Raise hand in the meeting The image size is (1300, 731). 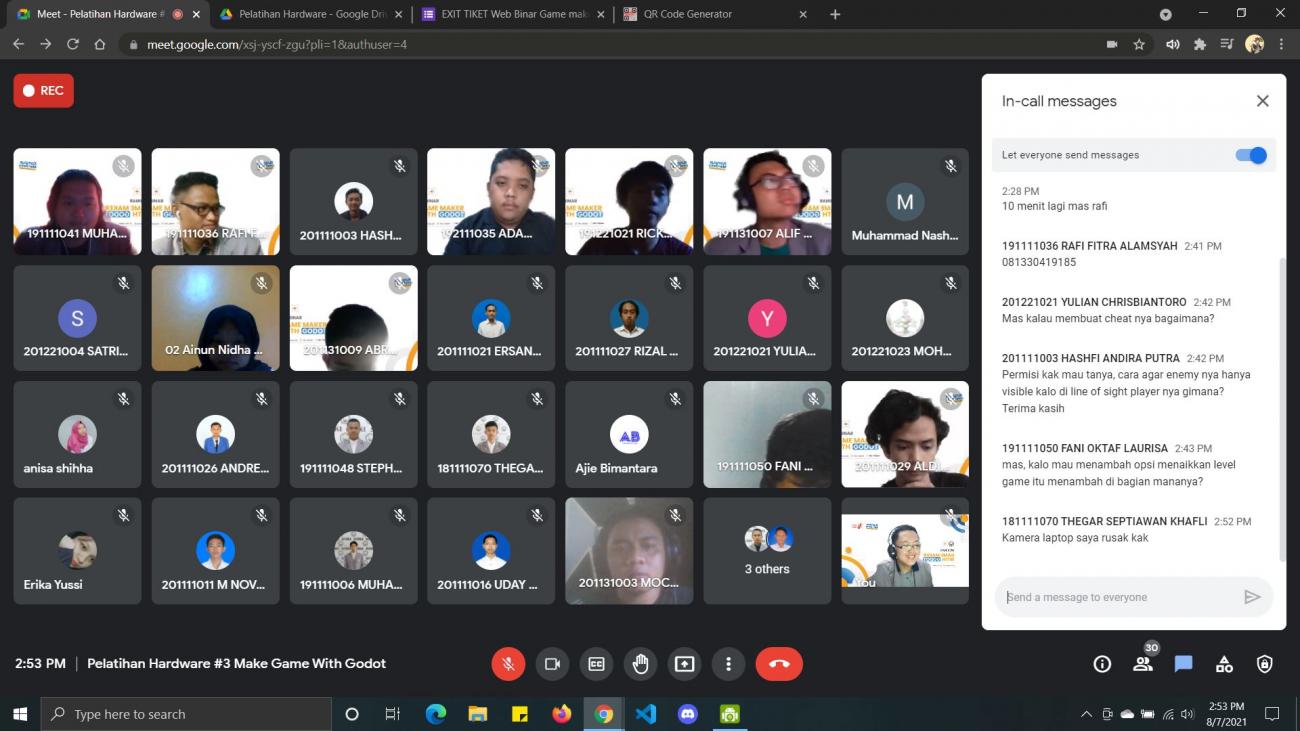[640, 664]
